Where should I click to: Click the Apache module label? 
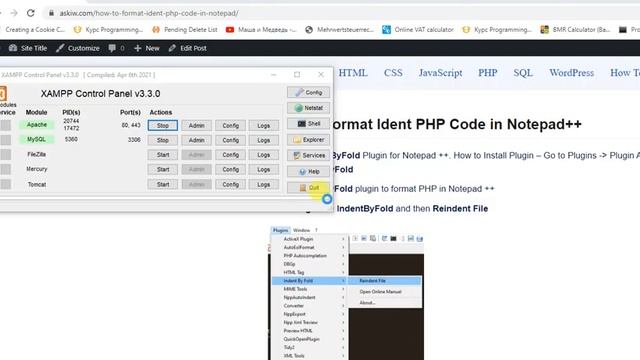[x=36, y=124]
